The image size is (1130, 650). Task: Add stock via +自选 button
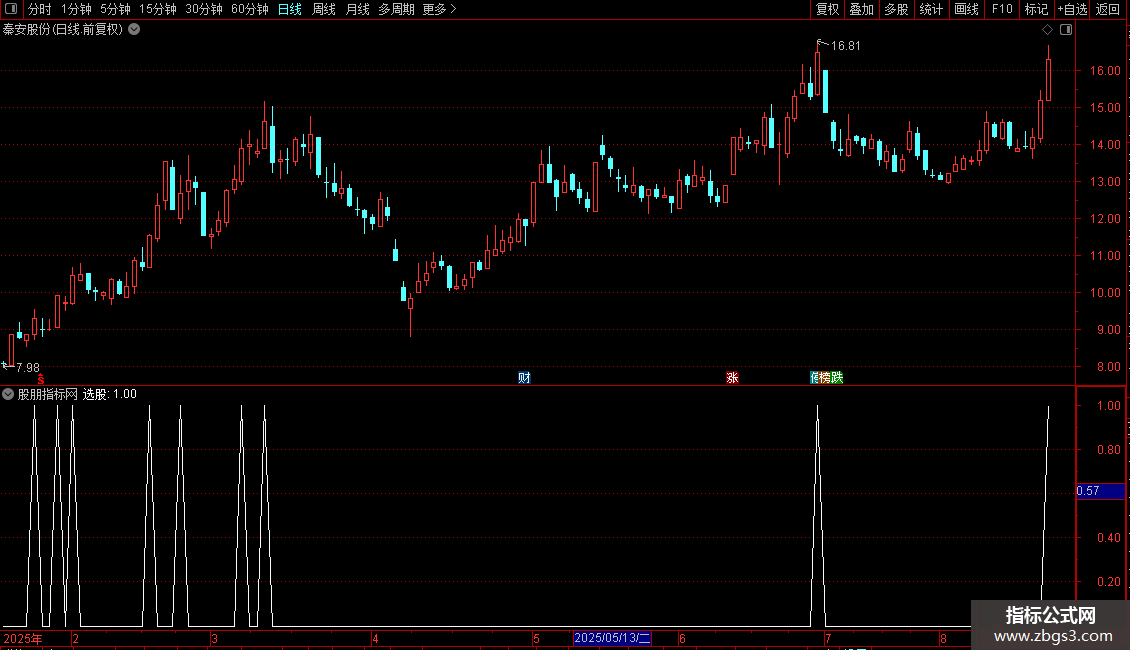[1072, 9]
